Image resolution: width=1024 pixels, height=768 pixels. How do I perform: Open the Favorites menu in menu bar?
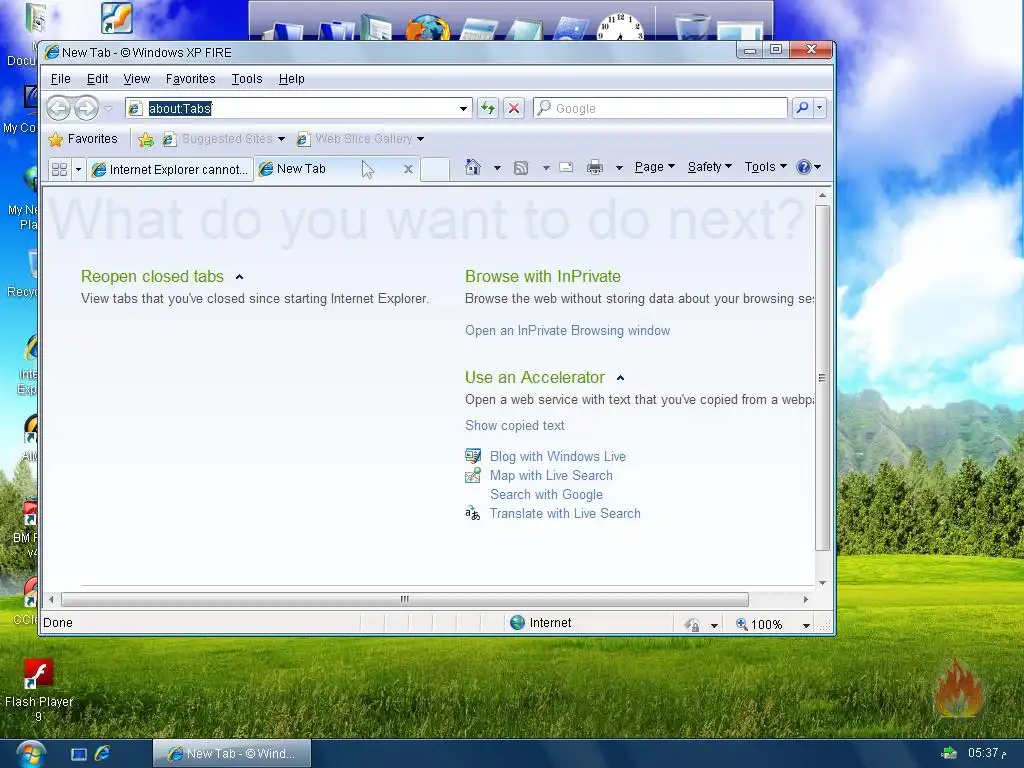coord(191,79)
